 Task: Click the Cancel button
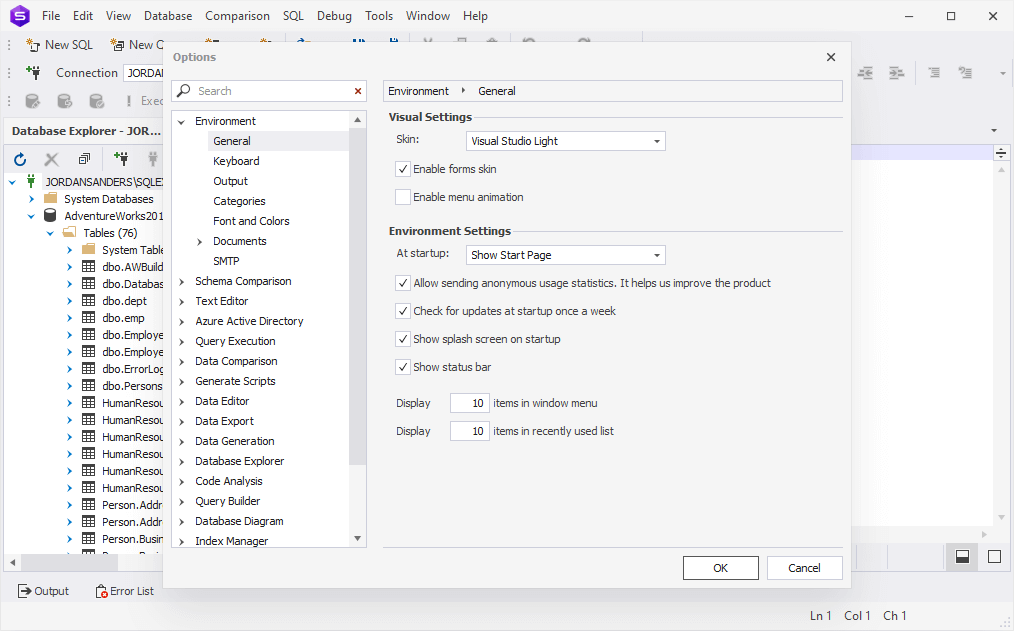(804, 568)
